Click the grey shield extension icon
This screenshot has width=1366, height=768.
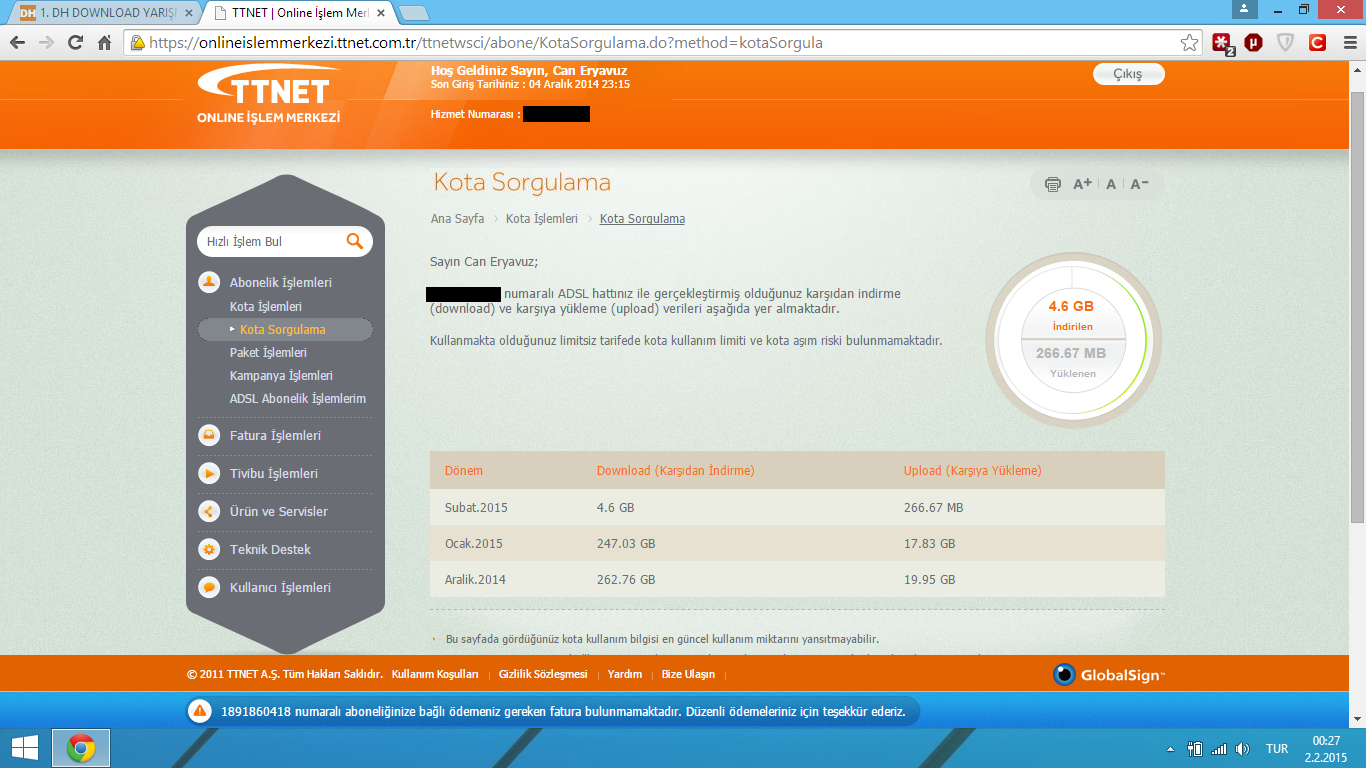pyautogui.click(x=1286, y=43)
